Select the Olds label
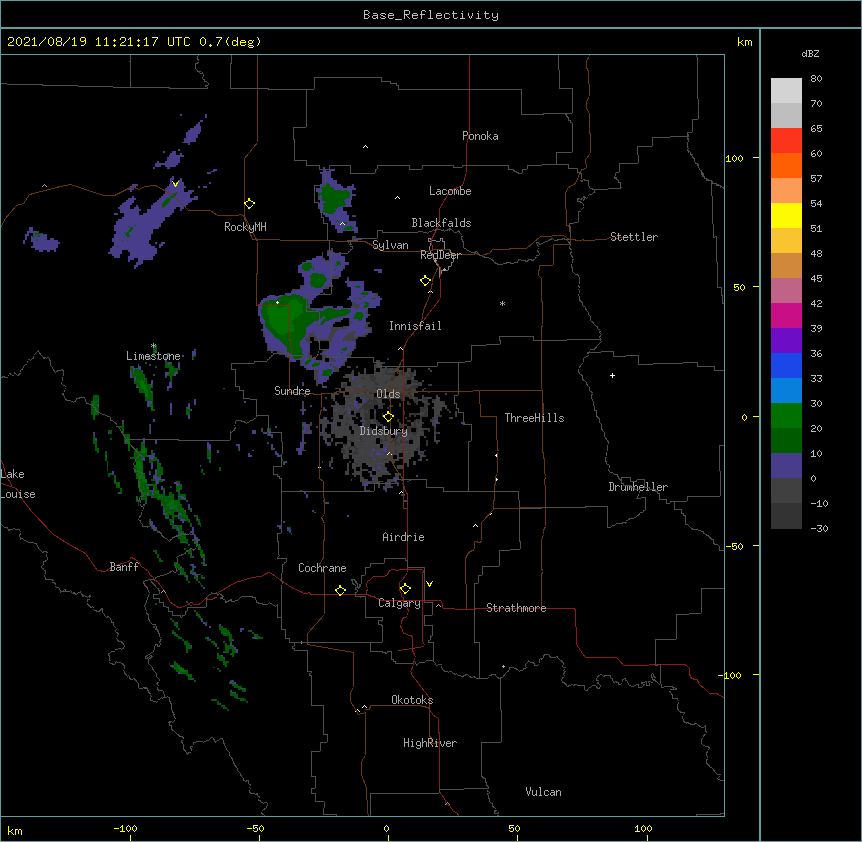 388,394
